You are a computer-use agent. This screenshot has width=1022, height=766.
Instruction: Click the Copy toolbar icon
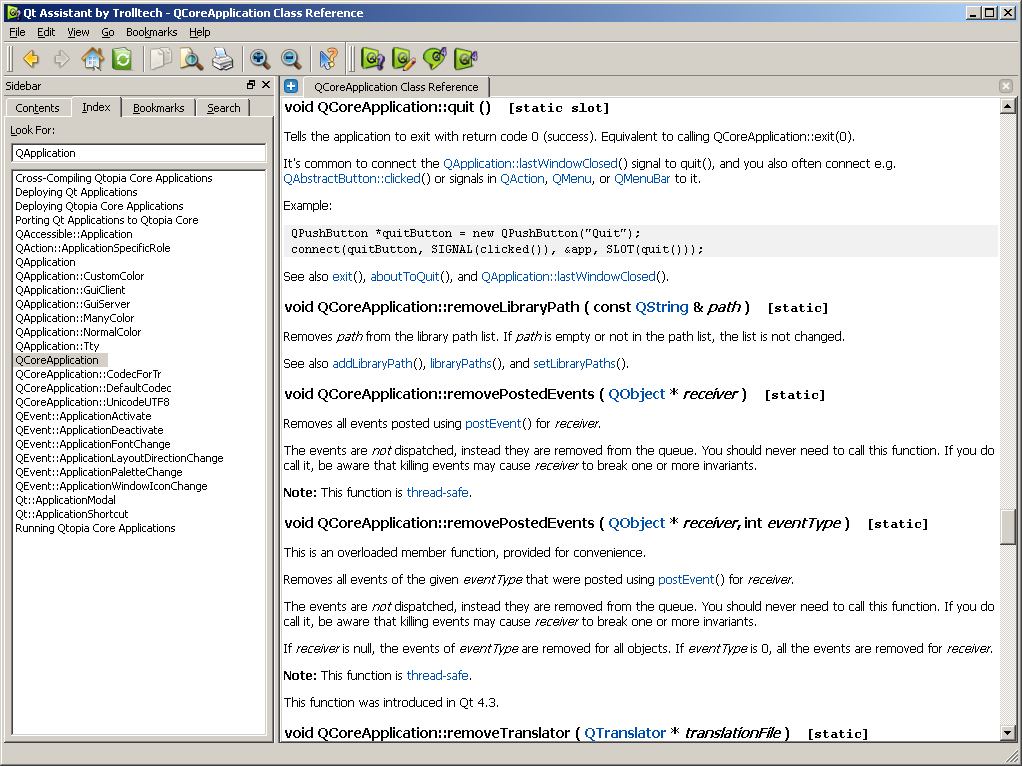(160, 59)
